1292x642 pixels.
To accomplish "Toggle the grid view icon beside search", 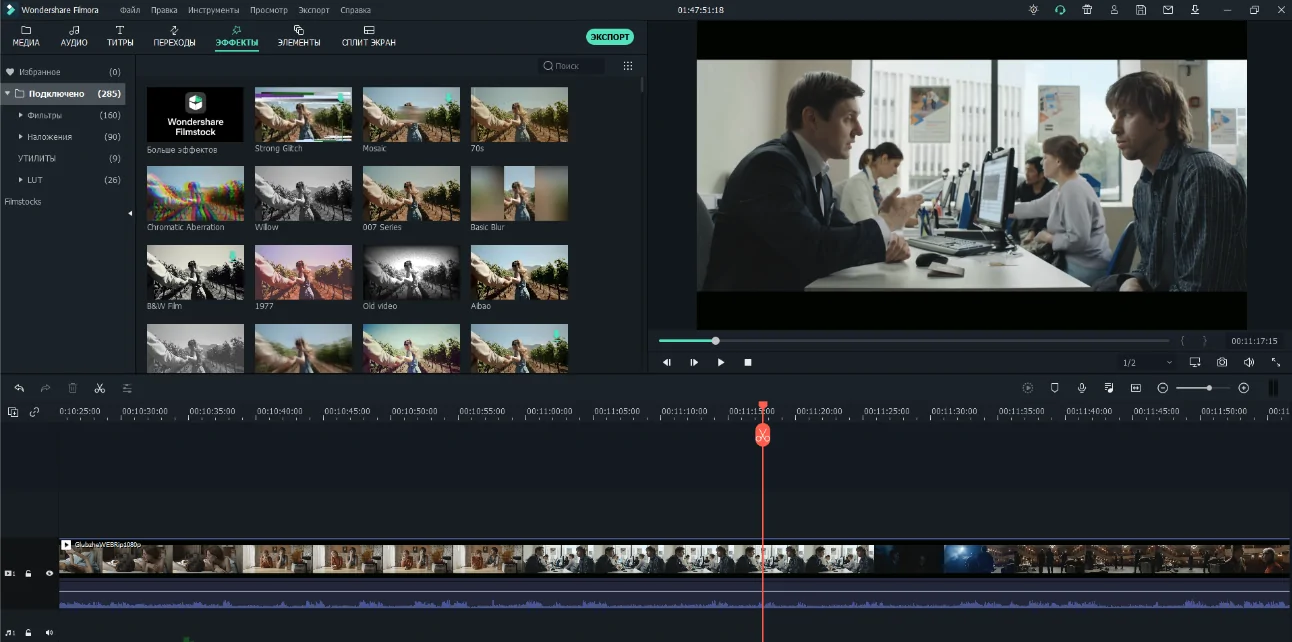I will [628, 66].
